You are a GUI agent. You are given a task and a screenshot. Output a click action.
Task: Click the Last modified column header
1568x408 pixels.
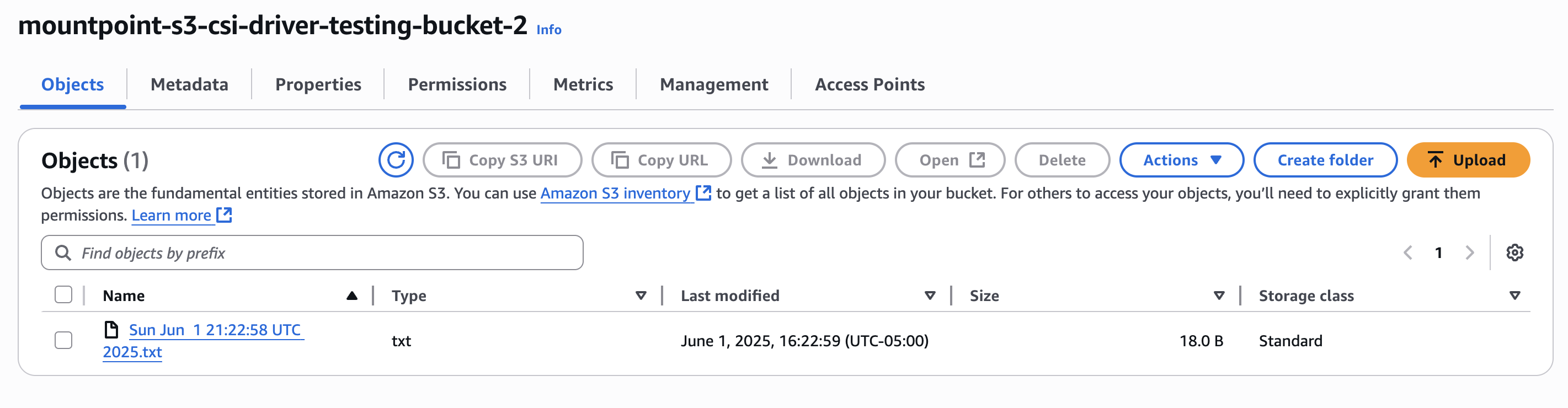(730, 296)
